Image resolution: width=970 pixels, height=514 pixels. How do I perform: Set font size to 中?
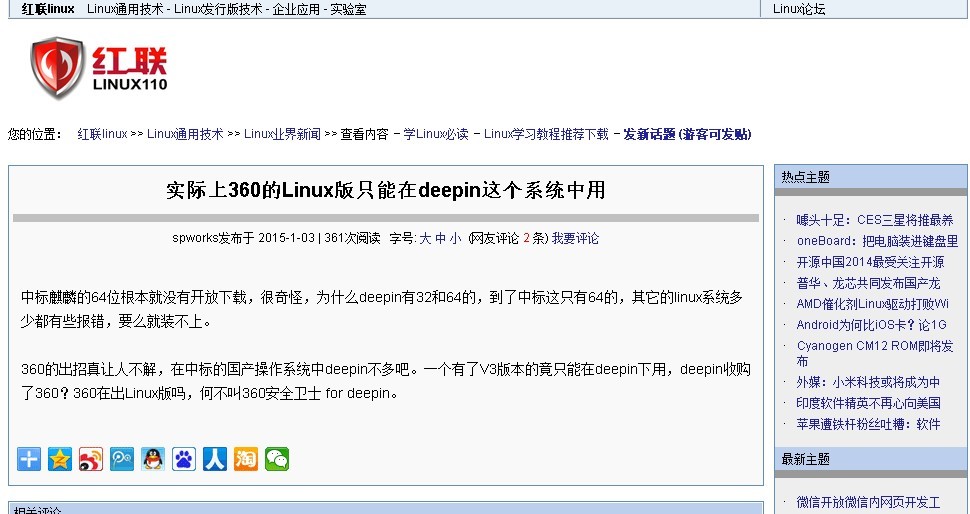(440, 239)
